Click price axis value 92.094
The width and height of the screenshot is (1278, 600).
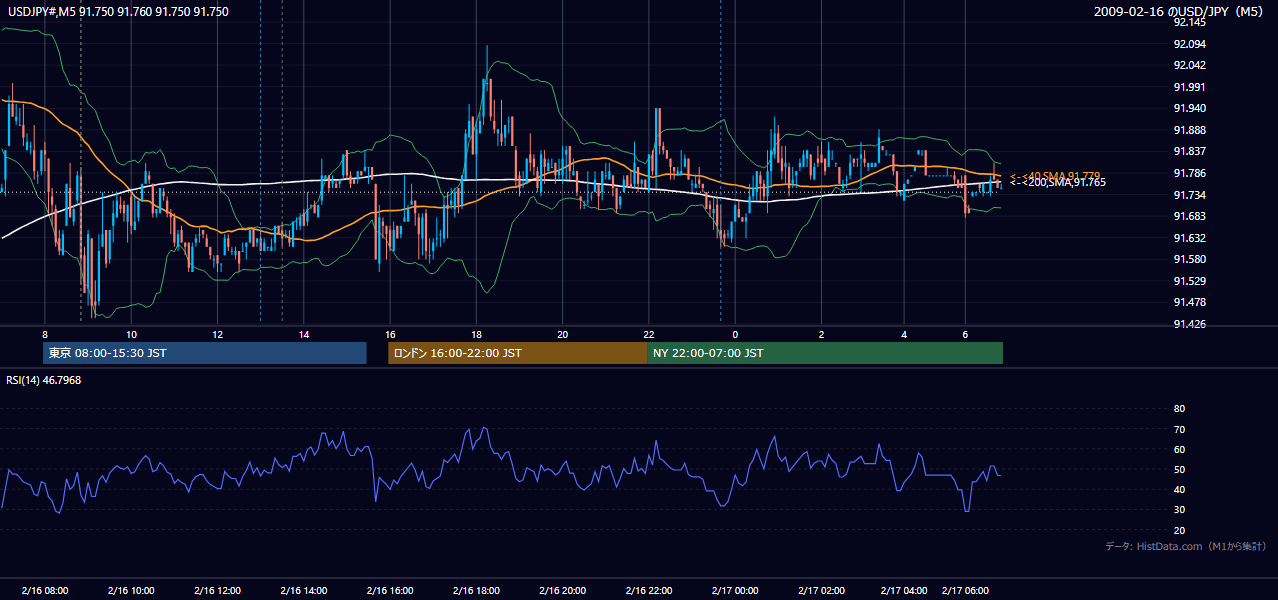coord(1190,44)
